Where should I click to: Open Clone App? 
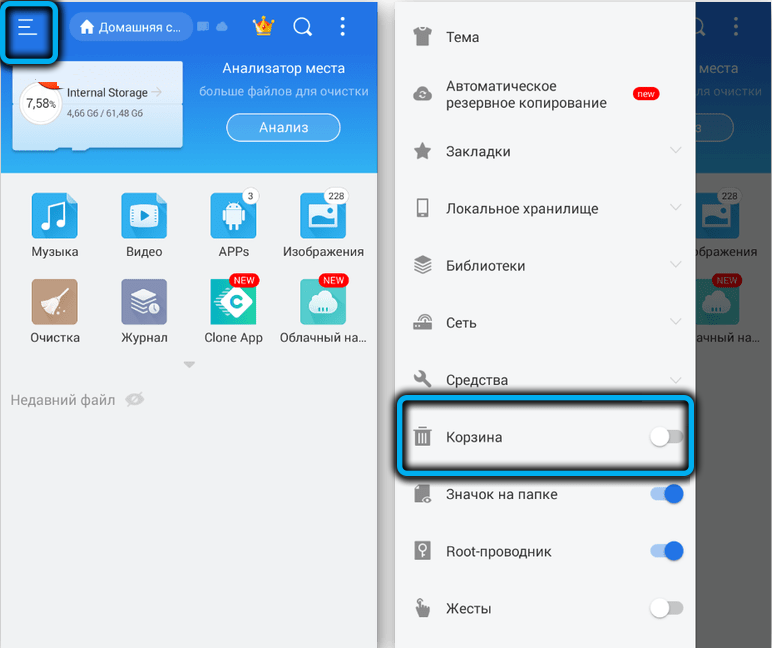(x=233, y=309)
